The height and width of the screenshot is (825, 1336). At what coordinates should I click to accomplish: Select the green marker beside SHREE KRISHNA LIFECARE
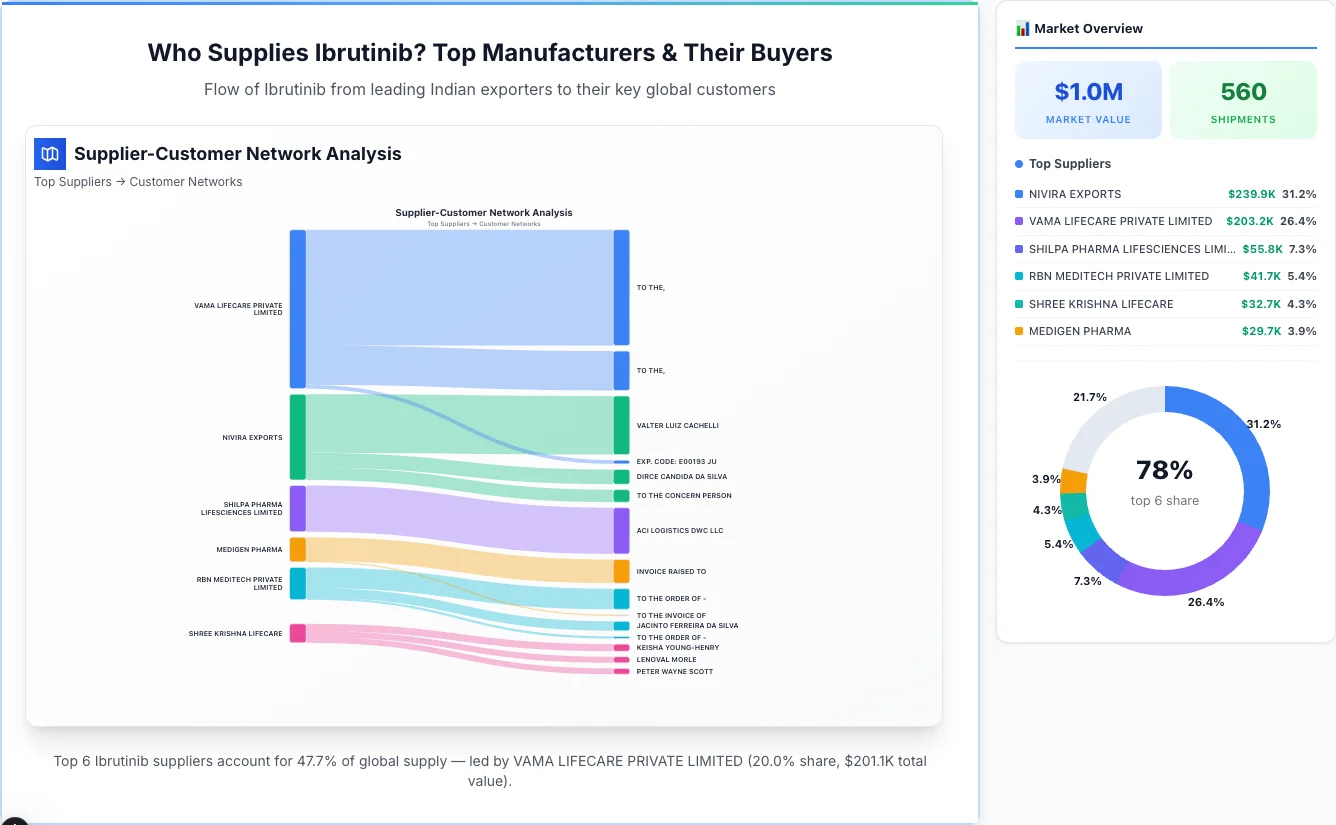[x=1018, y=304]
